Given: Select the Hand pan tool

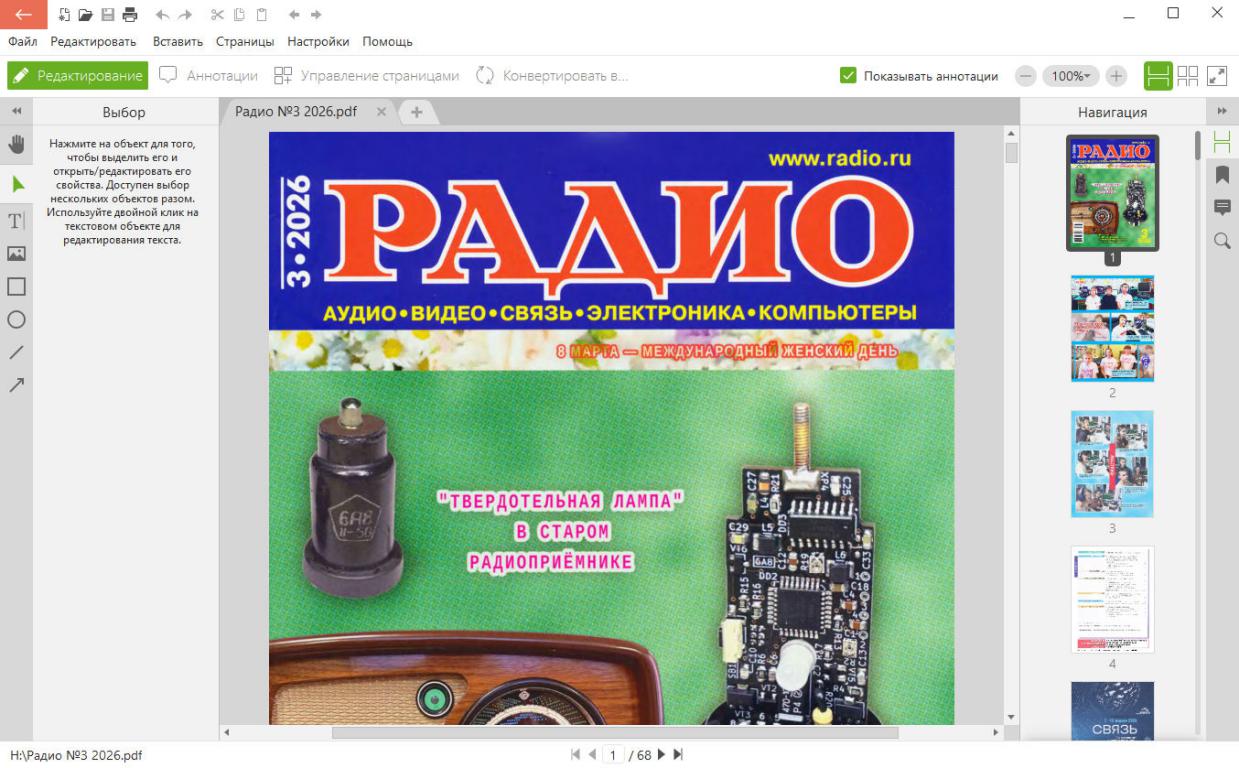Looking at the screenshot, I should click(x=16, y=144).
